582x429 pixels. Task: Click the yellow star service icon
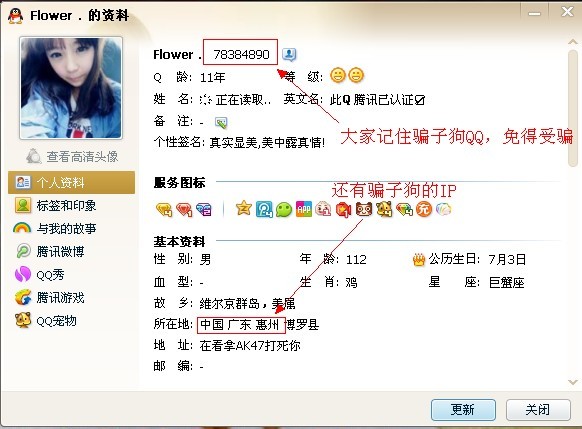(x=244, y=209)
